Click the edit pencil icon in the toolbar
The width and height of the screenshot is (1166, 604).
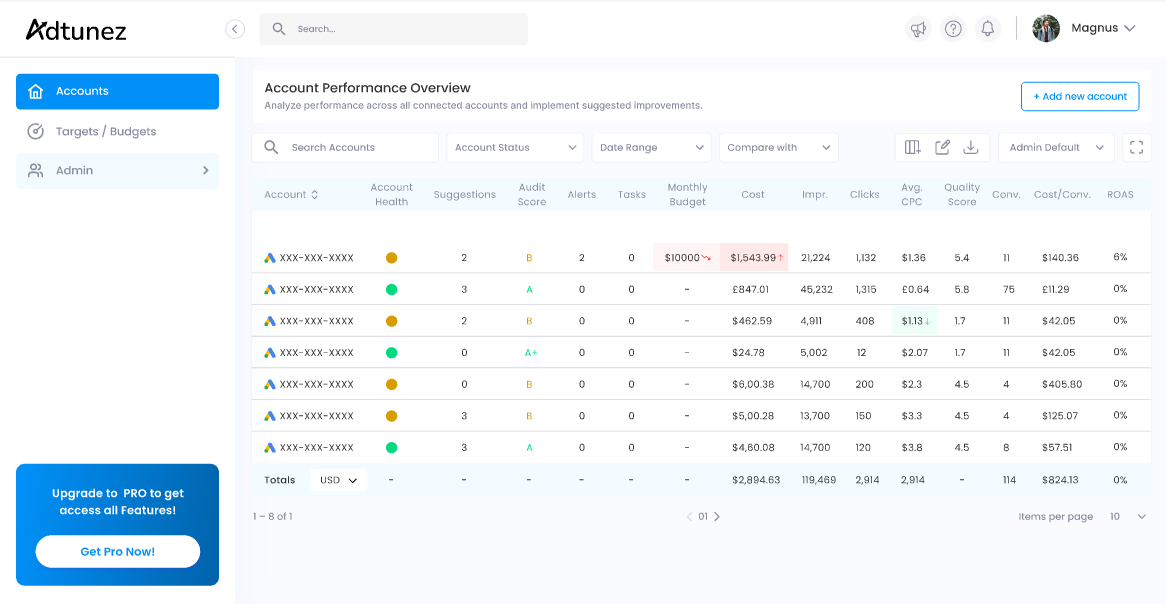click(942, 148)
